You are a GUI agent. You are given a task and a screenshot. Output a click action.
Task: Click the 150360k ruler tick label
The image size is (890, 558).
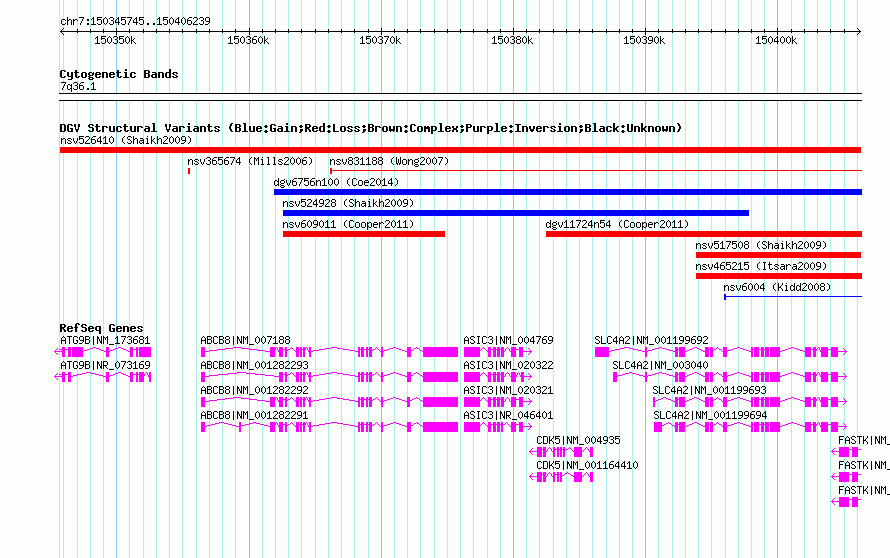pos(248,40)
